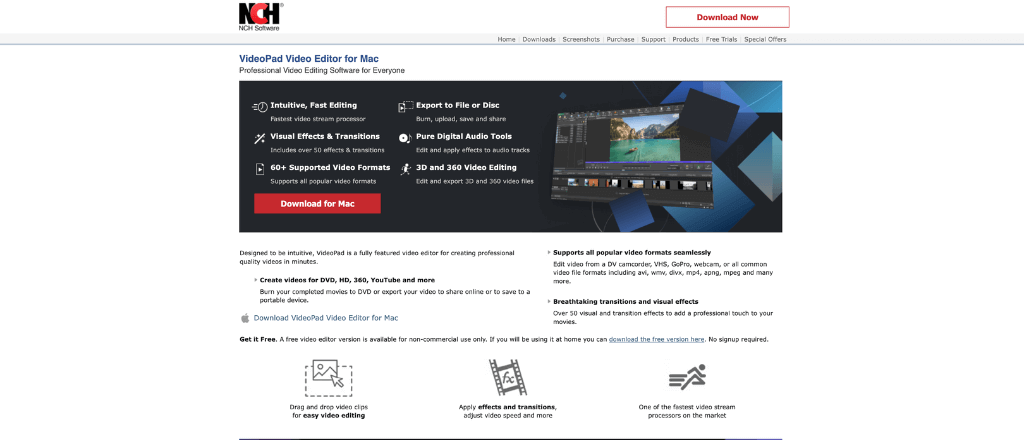Click the triangle bullet next to Breathtaking transitions
1024x440 pixels.
[x=549, y=302]
